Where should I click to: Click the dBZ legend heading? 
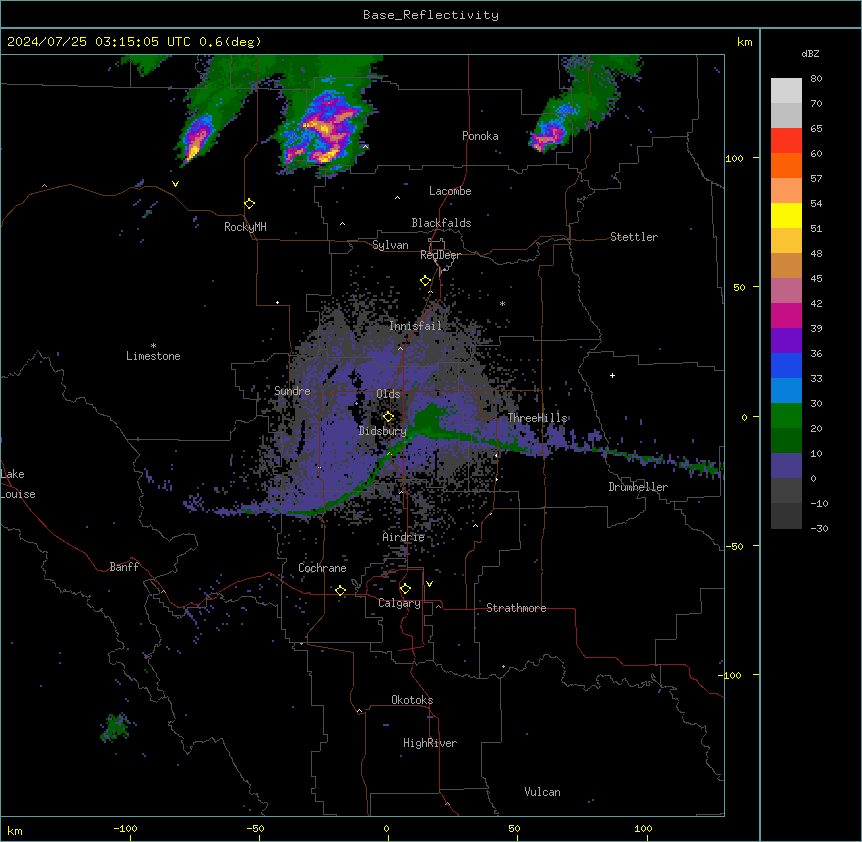[x=810, y=53]
